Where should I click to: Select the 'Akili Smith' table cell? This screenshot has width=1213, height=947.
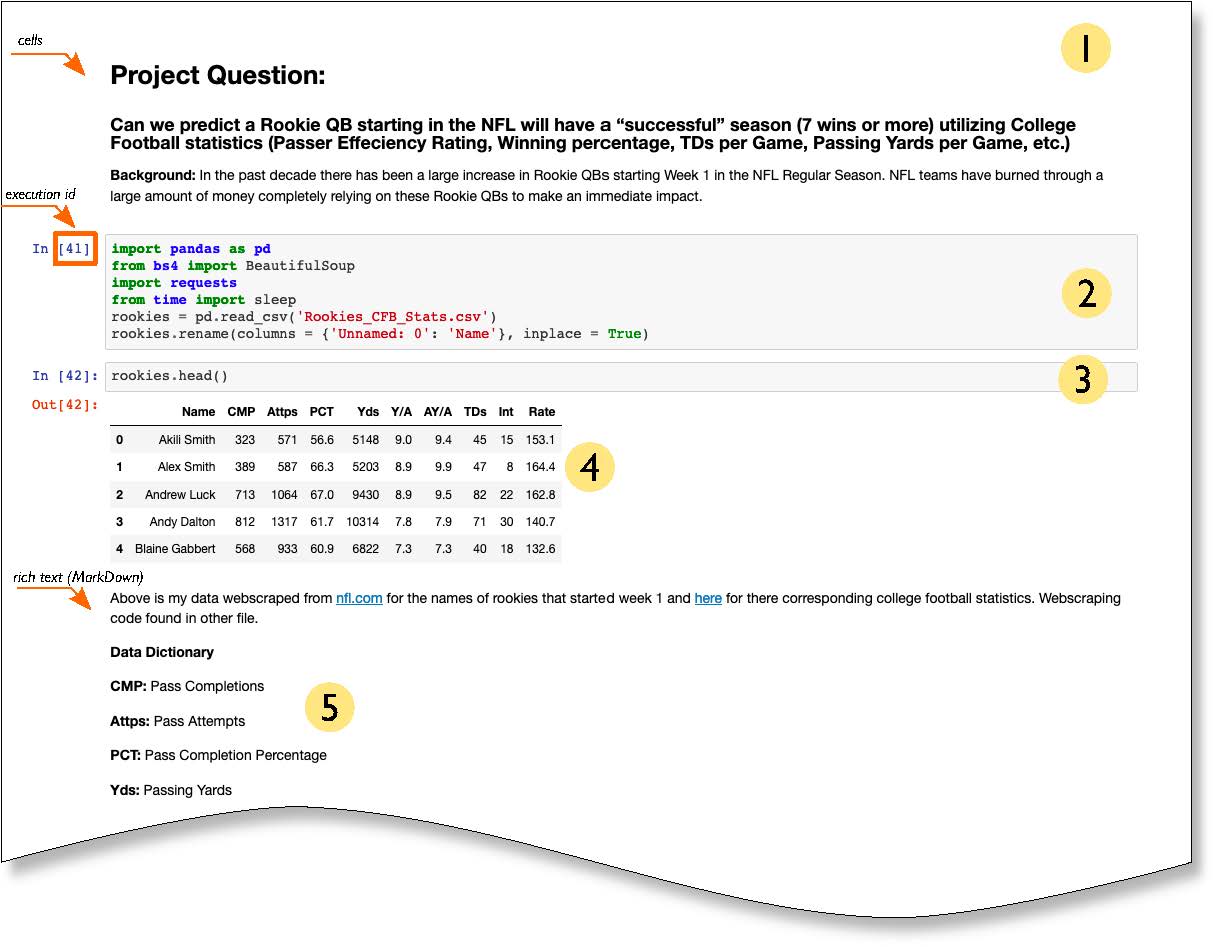(187, 440)
